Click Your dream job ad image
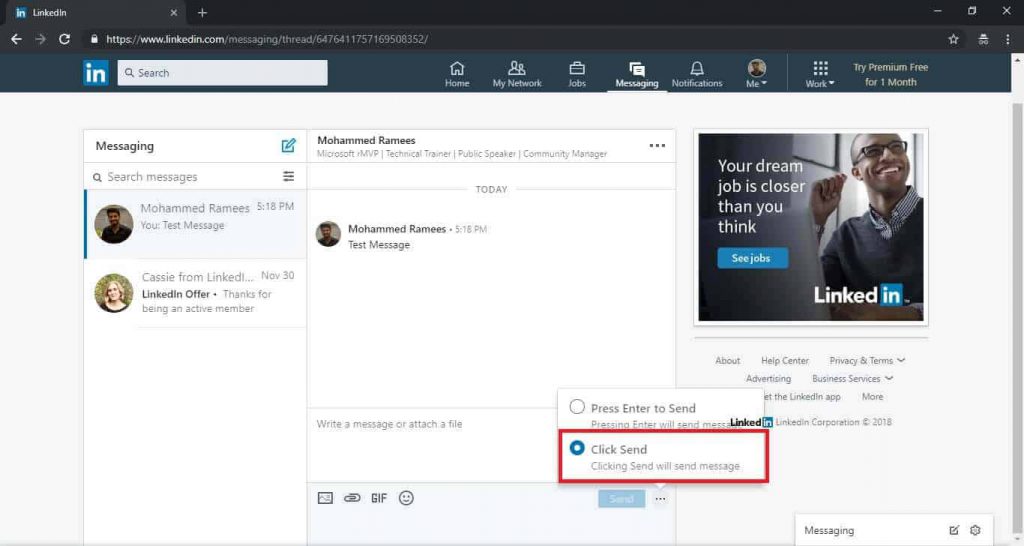This screenshot has width=1024, height=546. [810, 227]
